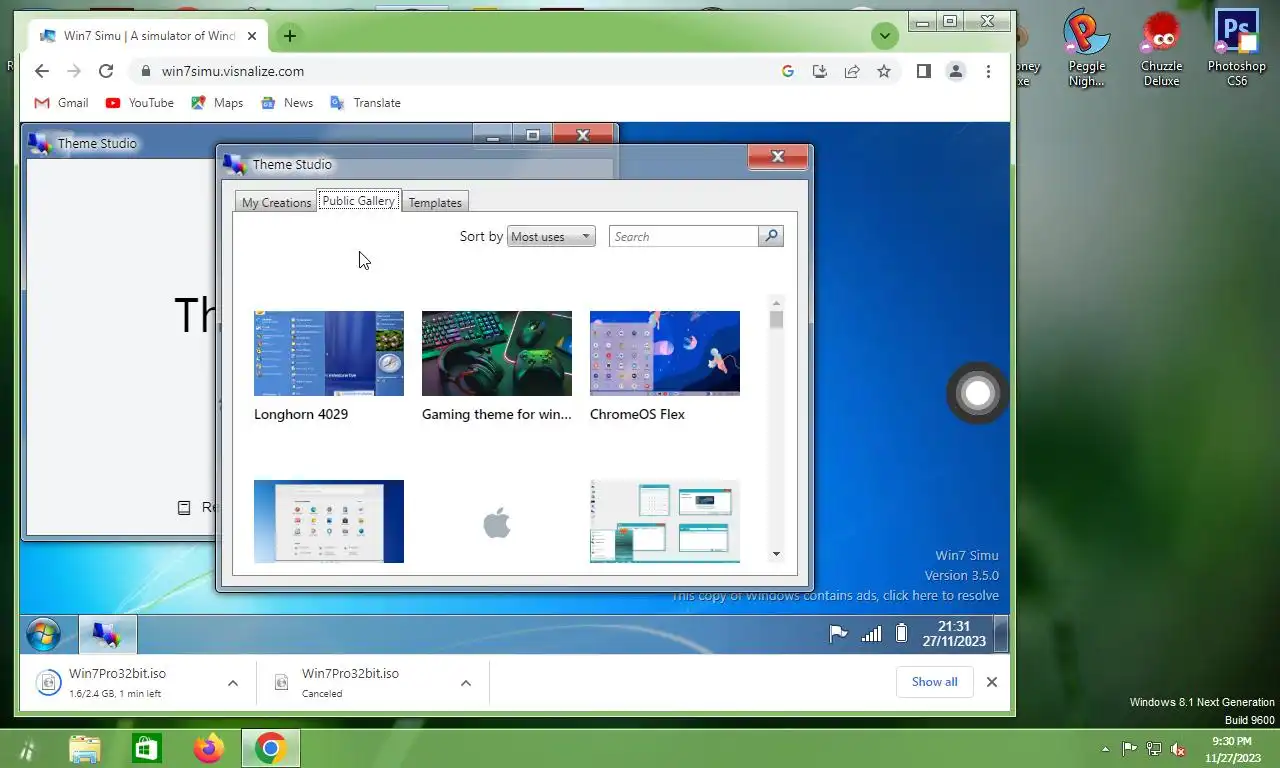
Task: Toggle the Chrome side panel
Action: coord(924,71)
